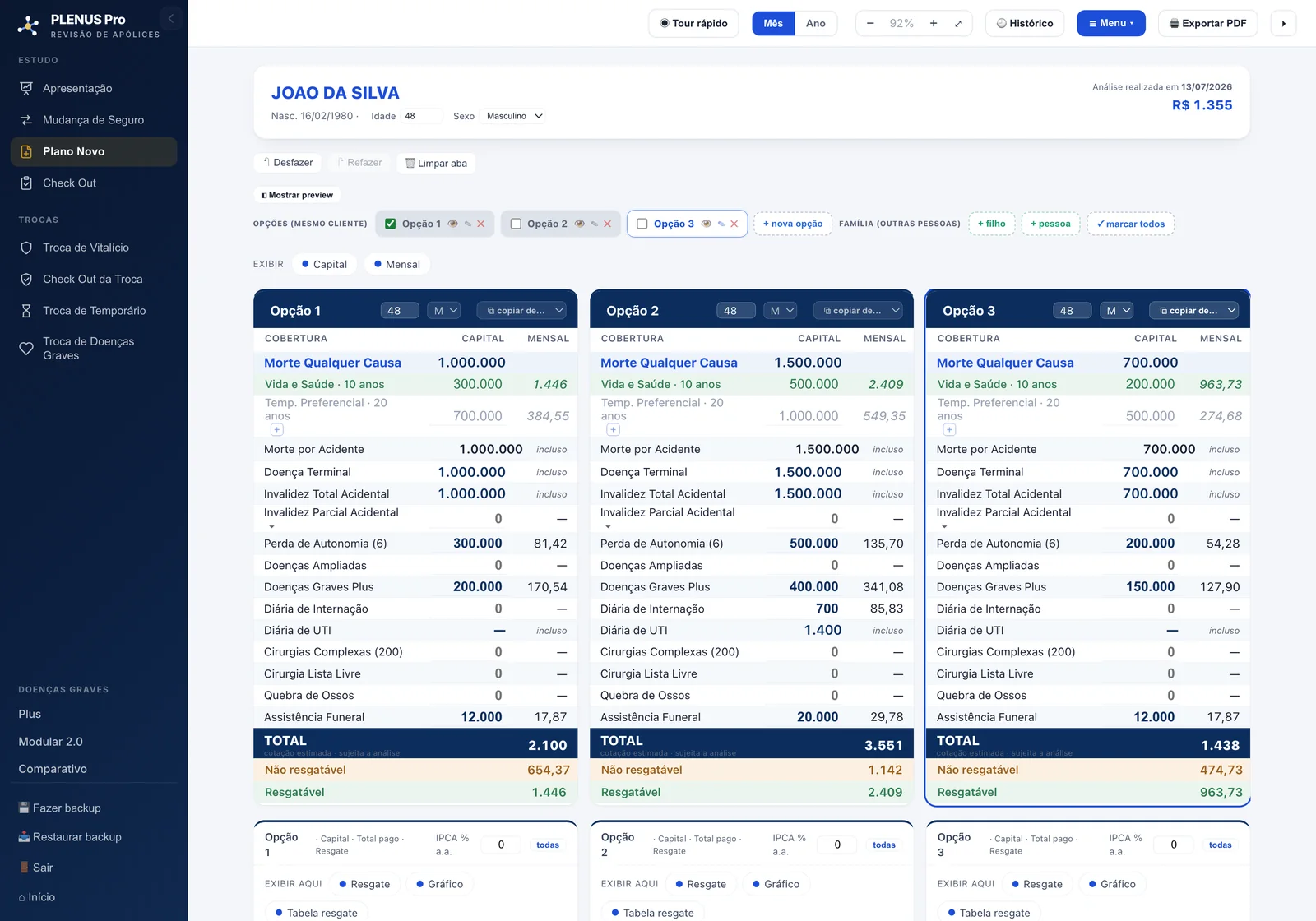This screenshot has height=921, width=1316.
Task: Open the blue Menu dropdown button
Action: pos(1110,23)
